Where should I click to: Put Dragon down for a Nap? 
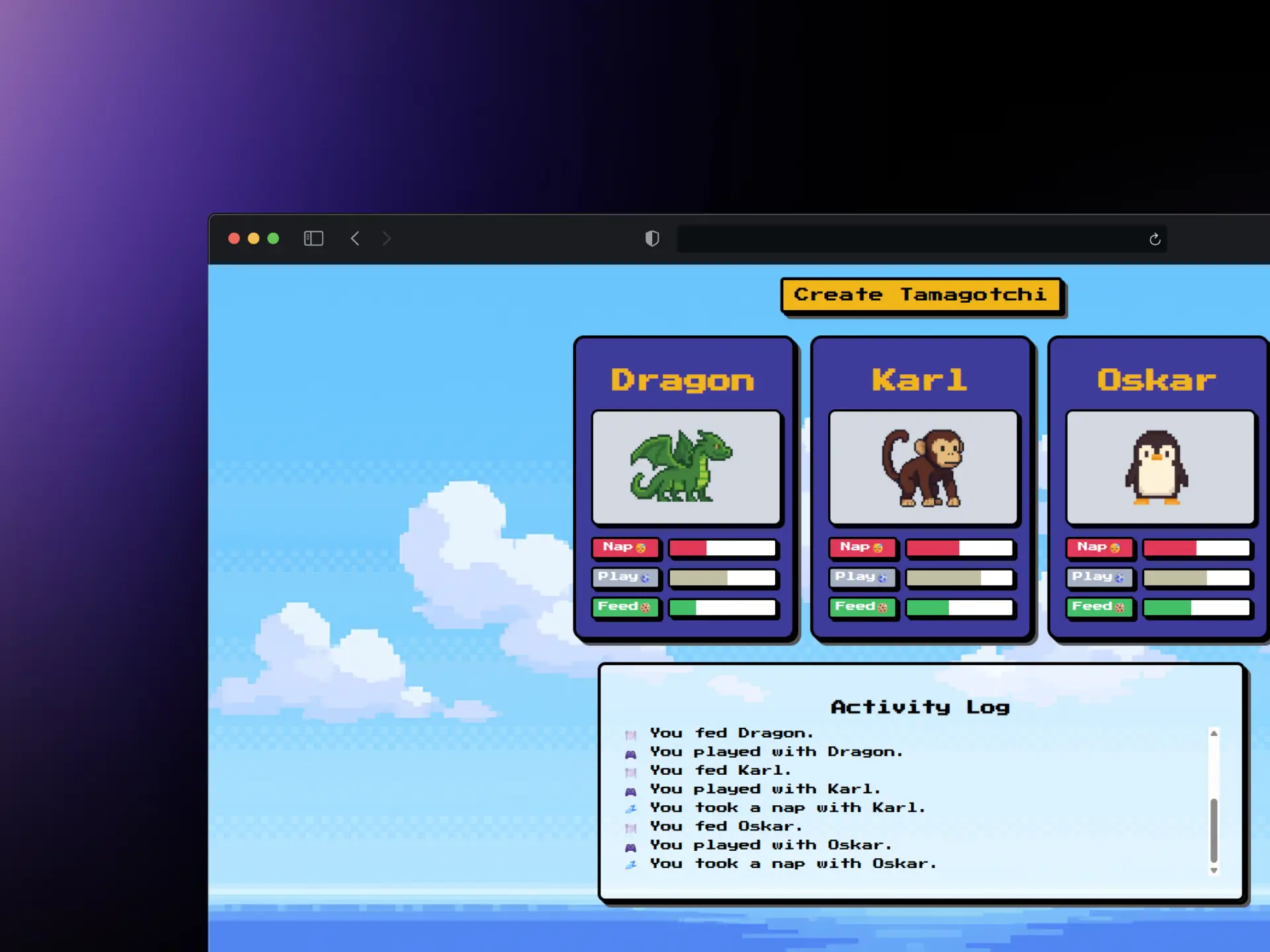tap(625, 547)
